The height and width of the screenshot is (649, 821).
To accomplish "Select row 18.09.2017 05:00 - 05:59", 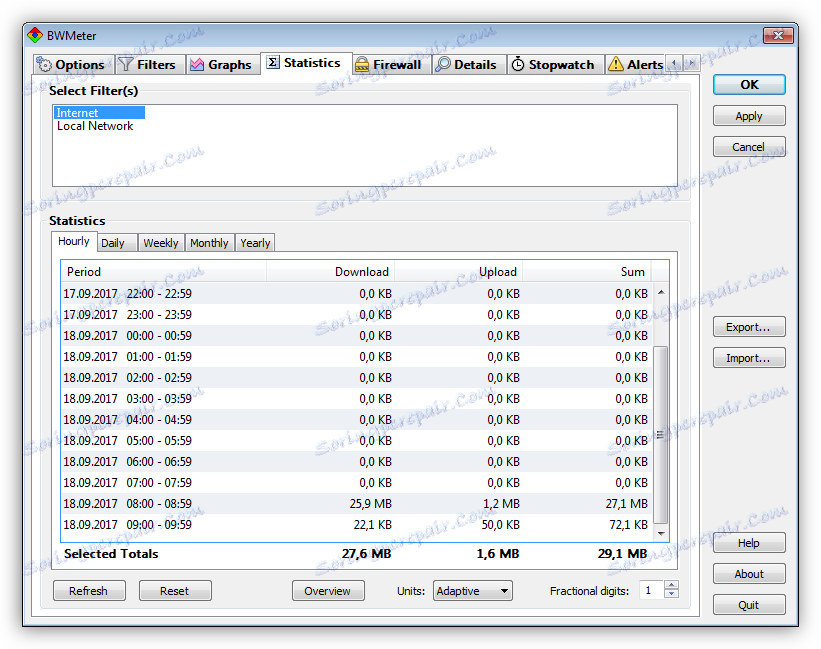I will (357, 440).
